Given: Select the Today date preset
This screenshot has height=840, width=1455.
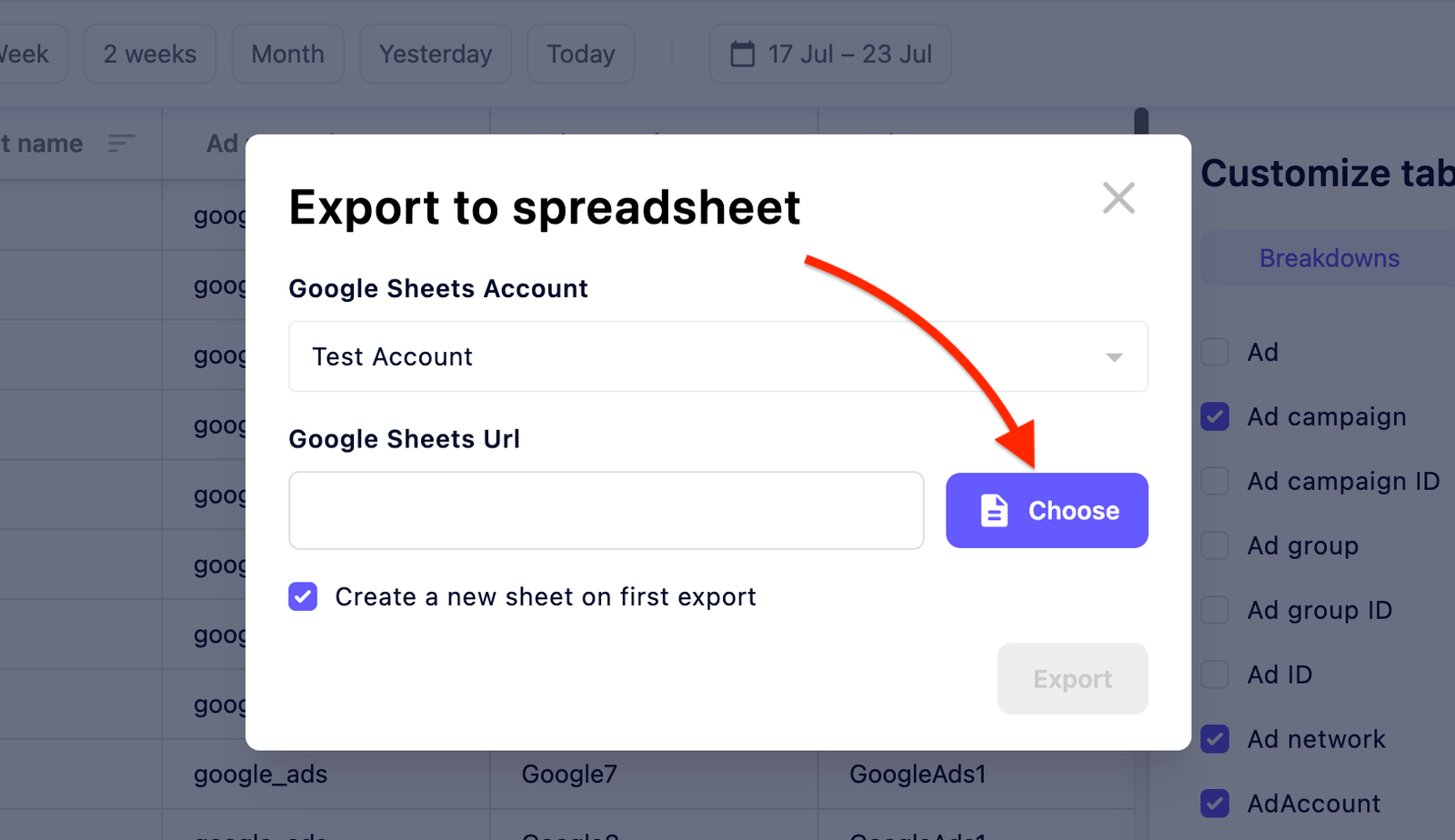Looking at the screenshot, I should pos(580,54).
